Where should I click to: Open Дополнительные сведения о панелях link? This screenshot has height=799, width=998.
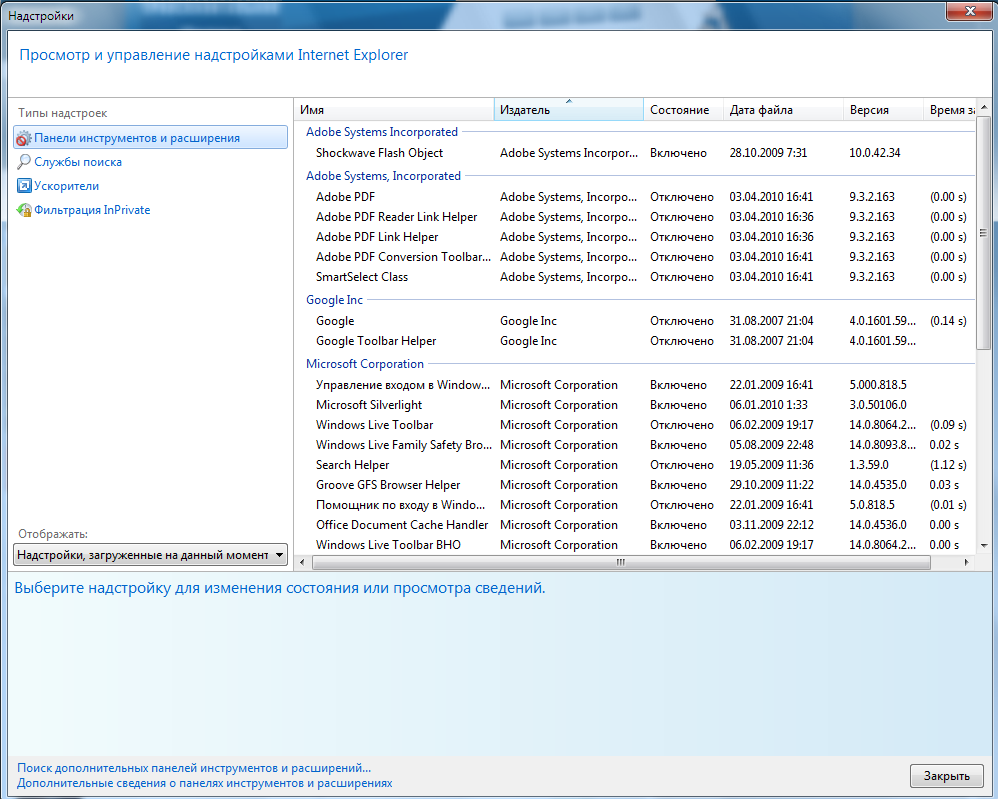tap(204, 783)
